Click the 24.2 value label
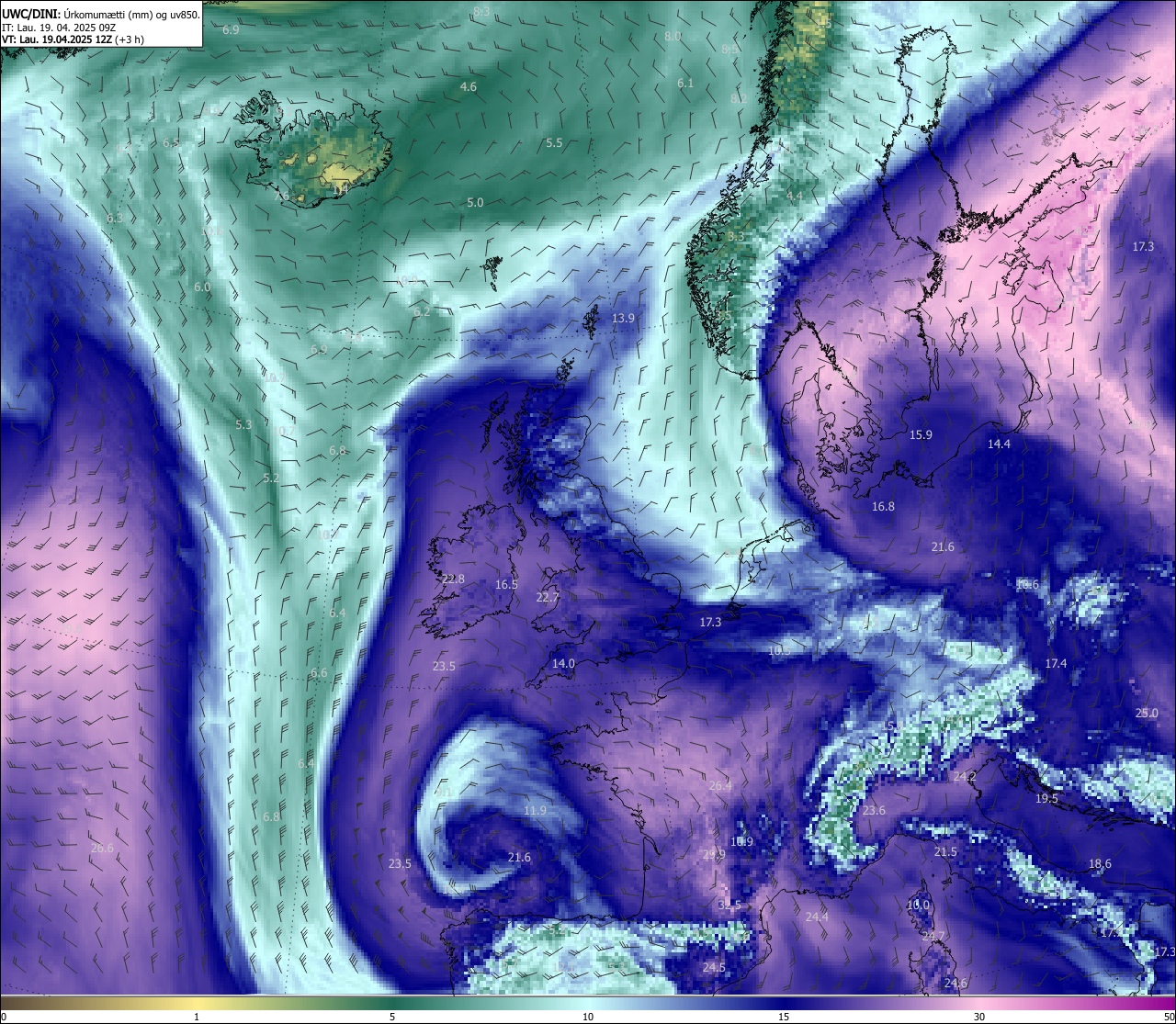Screen dimensions: 1176x1024 click(965, 776)
